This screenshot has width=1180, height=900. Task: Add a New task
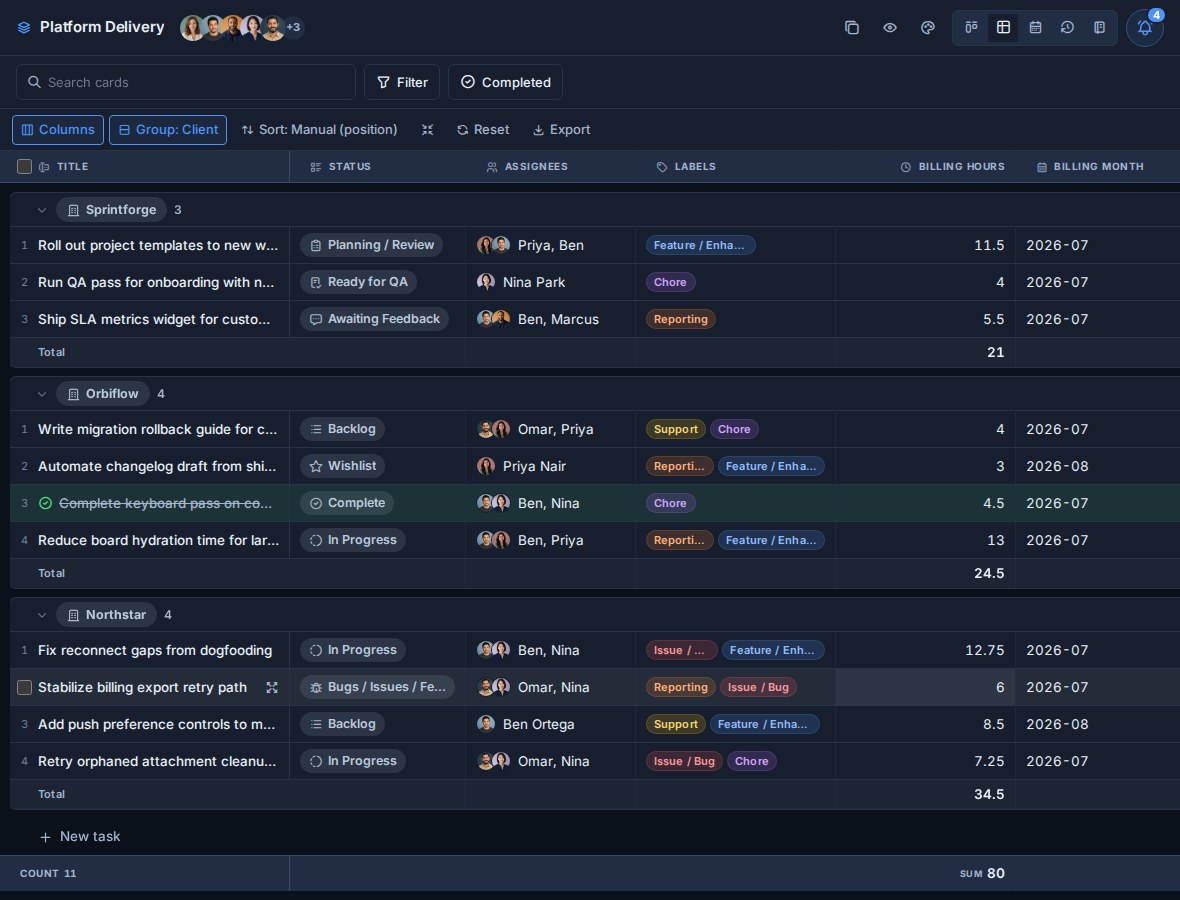tap(80, 837)
